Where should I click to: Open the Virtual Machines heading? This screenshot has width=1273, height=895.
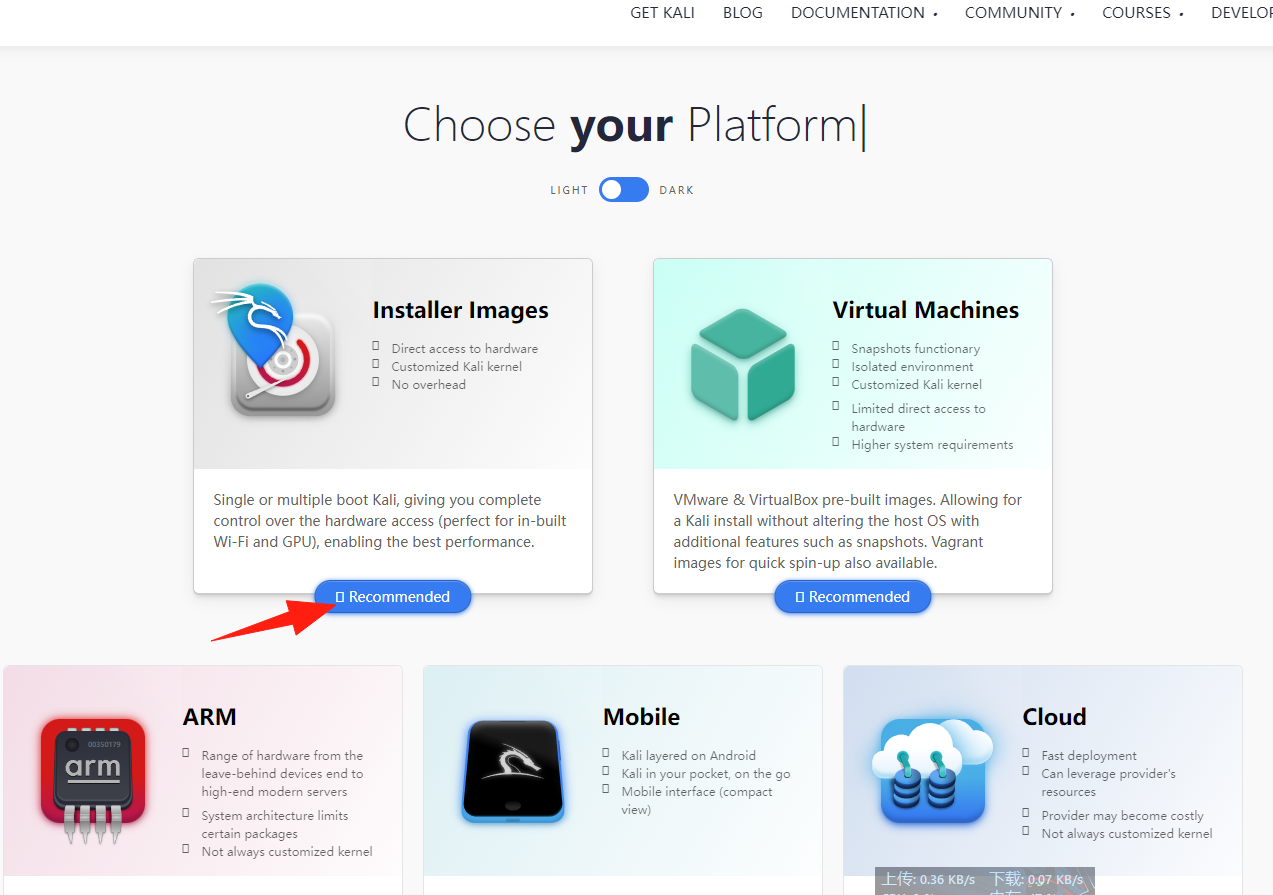pyautogui.click(x=925, y=310)
